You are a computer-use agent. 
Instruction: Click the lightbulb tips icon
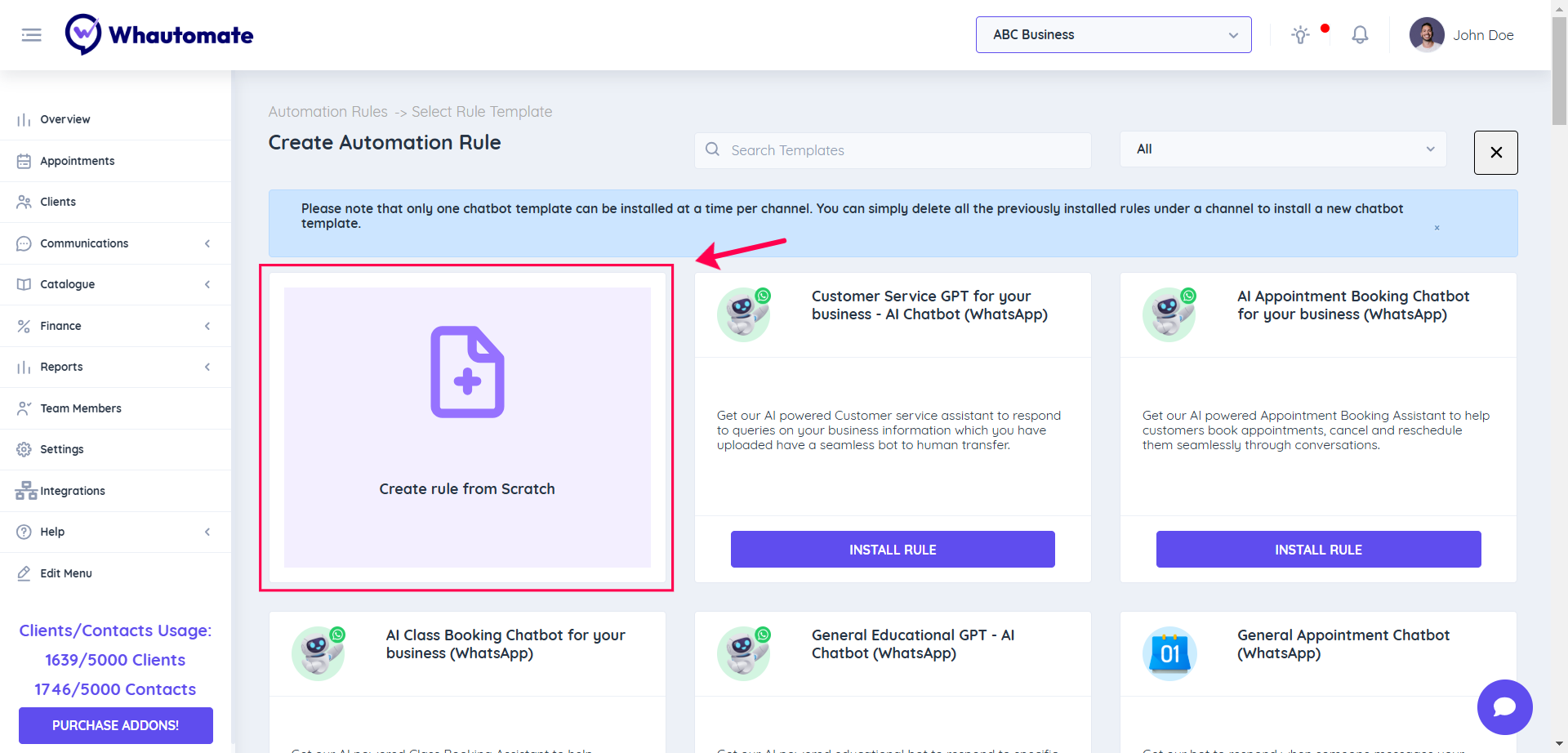[1300, 35]
